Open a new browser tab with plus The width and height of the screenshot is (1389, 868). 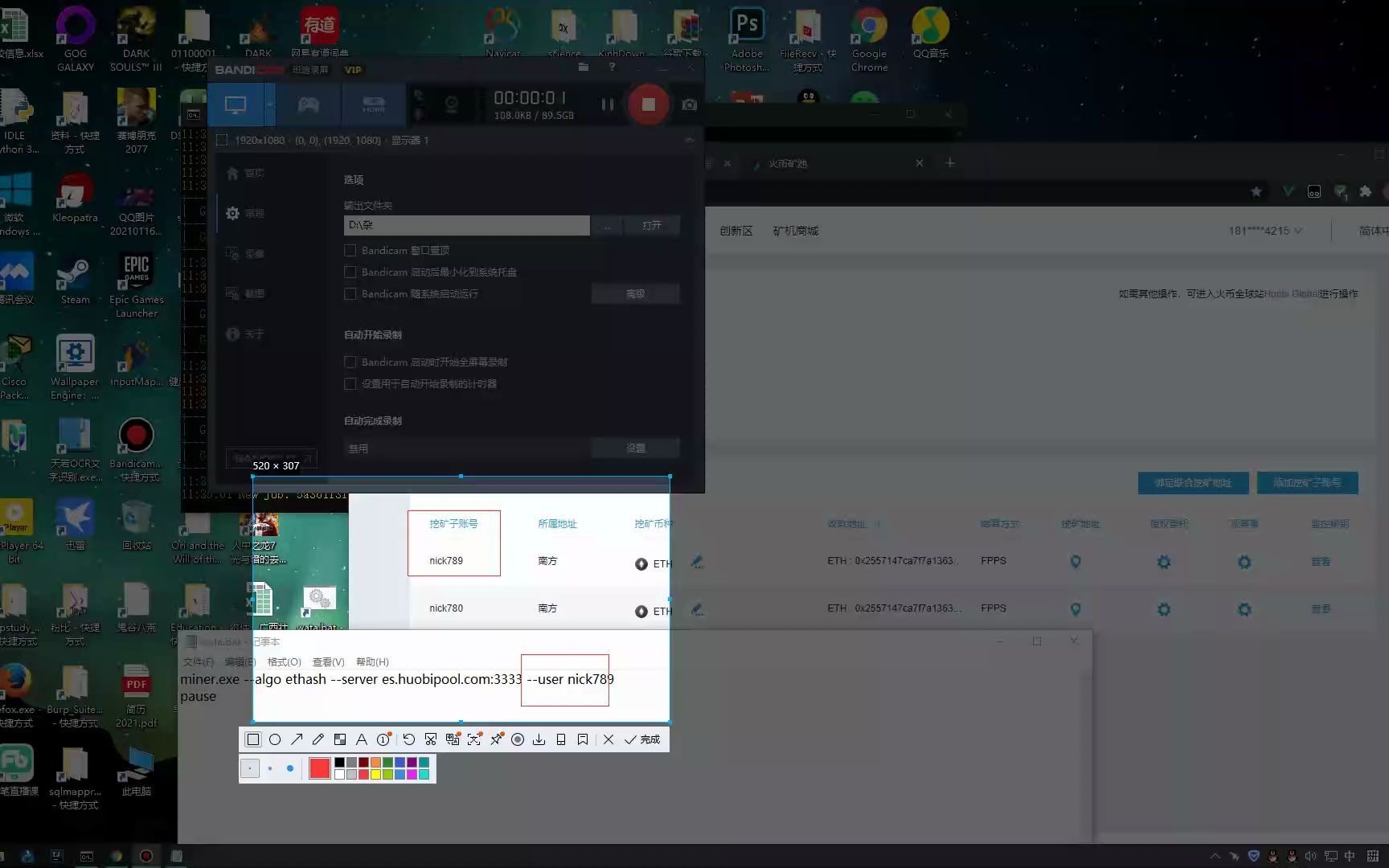pos(950,163)
